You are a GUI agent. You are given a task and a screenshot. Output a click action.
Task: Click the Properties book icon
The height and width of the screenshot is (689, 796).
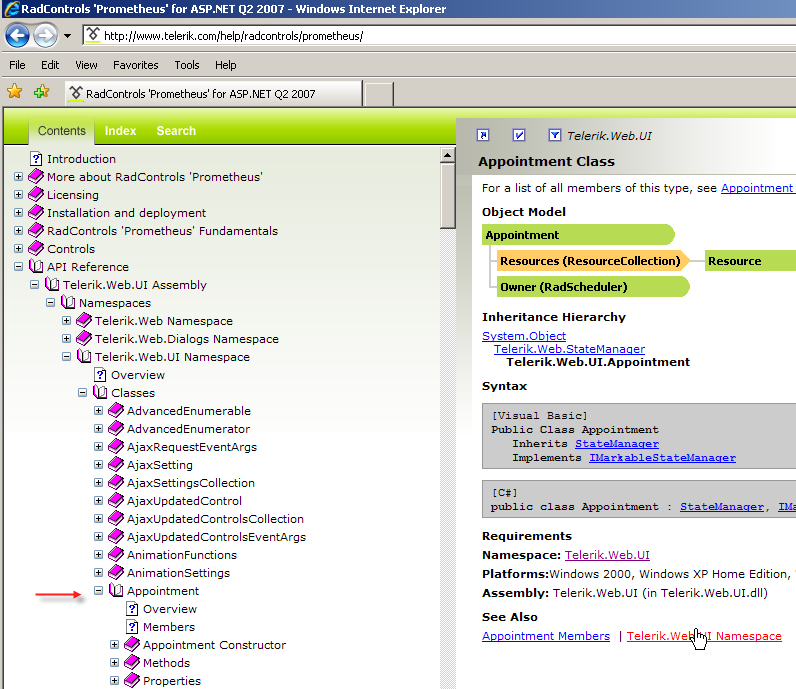pyautogui.click(x=132, y=680)
